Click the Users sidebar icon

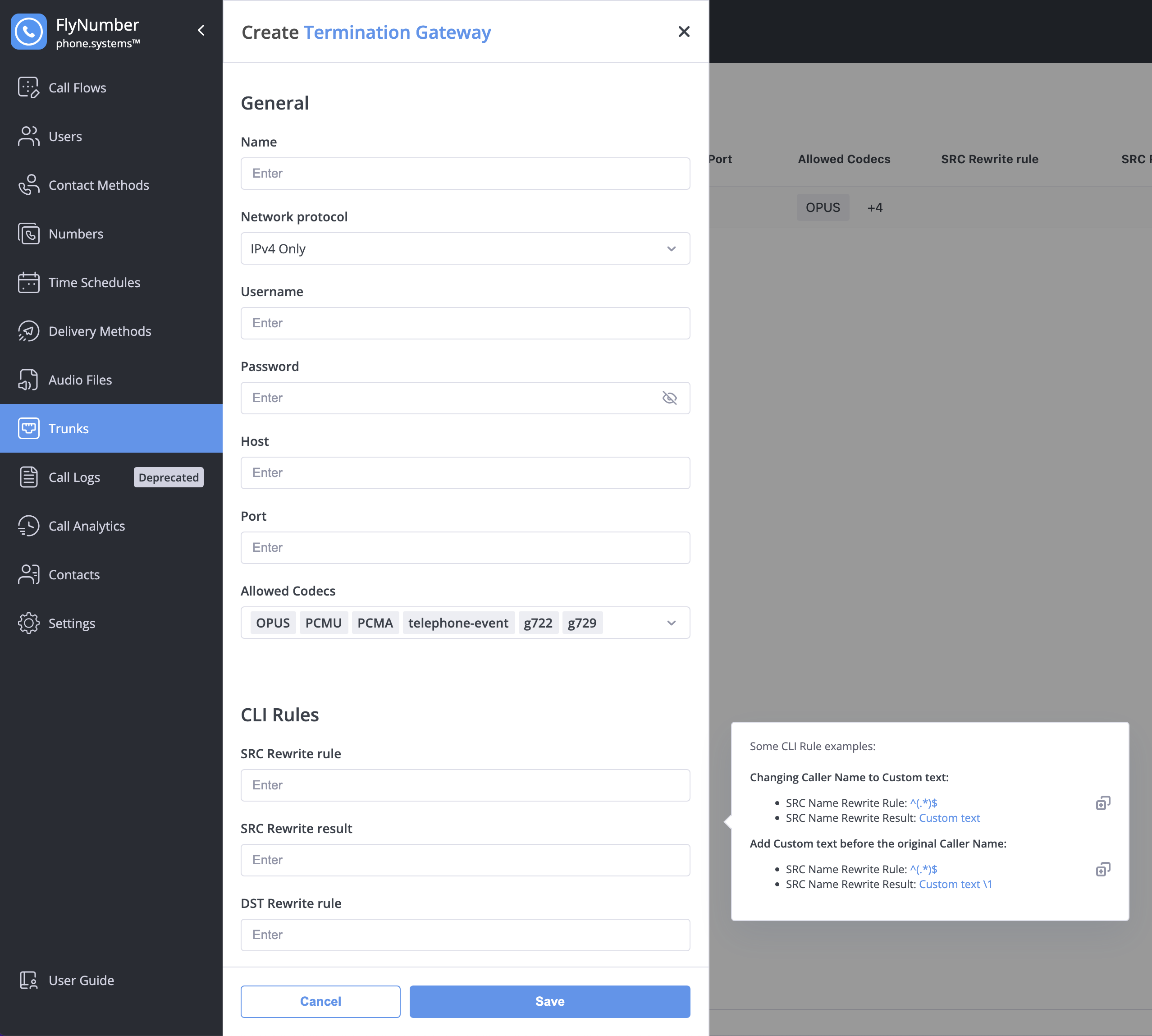tap(28, 137)
